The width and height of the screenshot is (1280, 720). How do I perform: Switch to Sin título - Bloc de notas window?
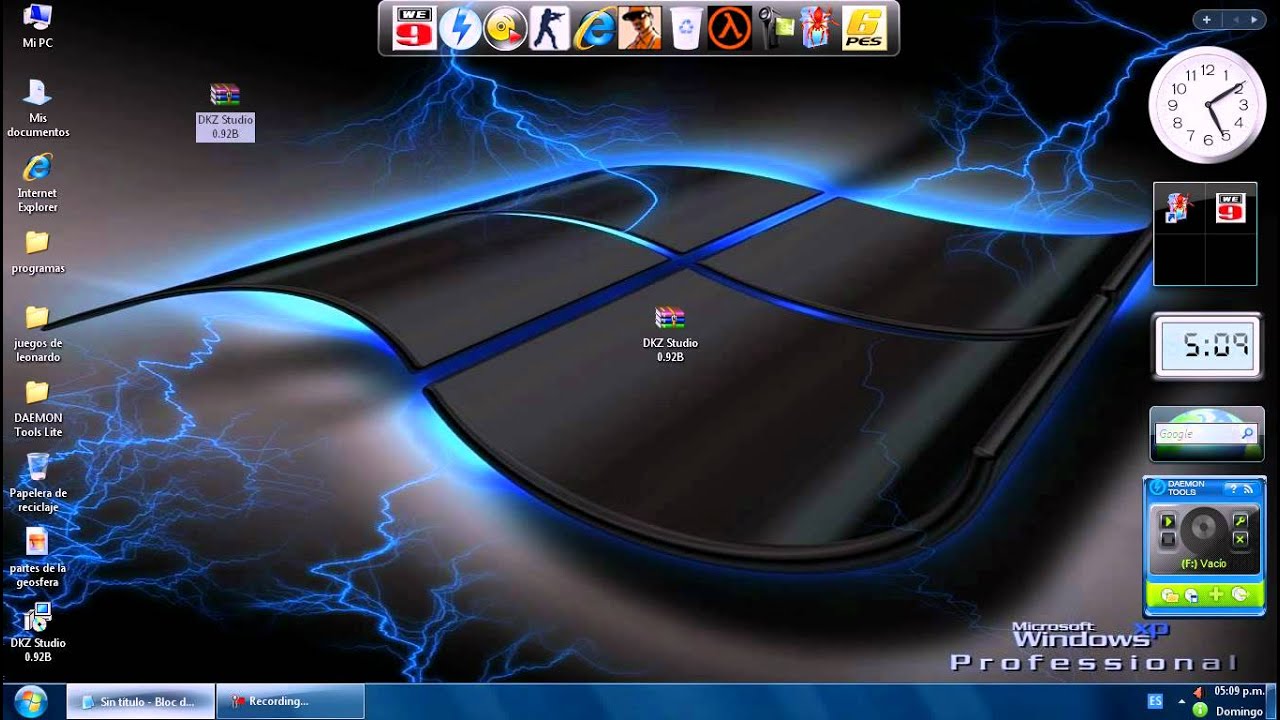(x=140, y=702)
